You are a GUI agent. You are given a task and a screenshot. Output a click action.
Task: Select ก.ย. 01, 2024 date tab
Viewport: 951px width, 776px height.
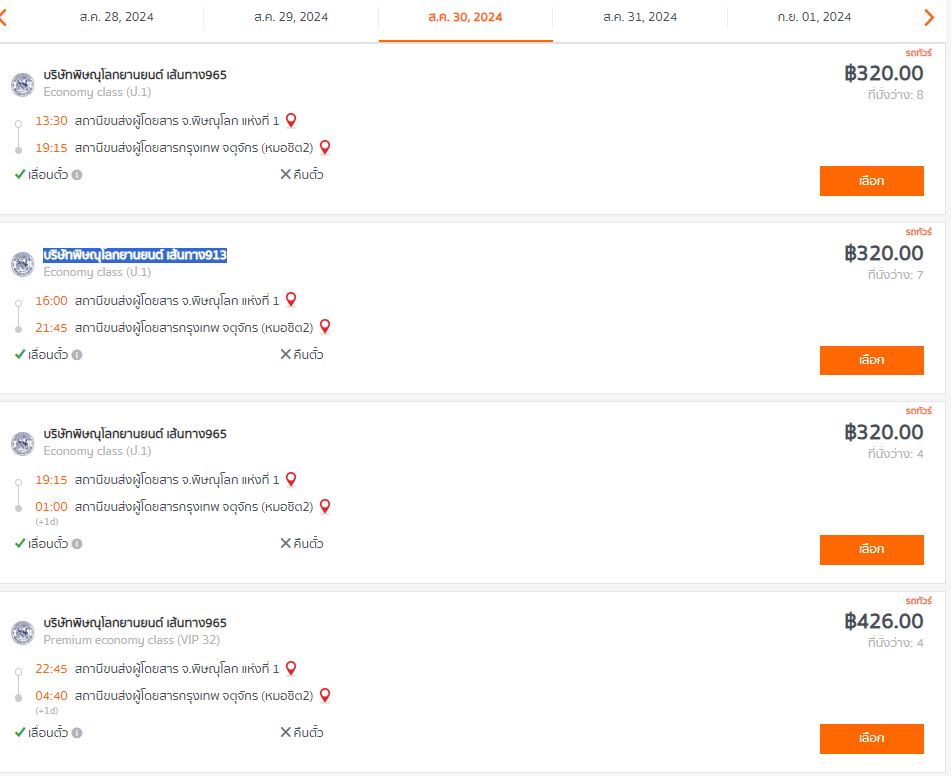click(814, 17)
